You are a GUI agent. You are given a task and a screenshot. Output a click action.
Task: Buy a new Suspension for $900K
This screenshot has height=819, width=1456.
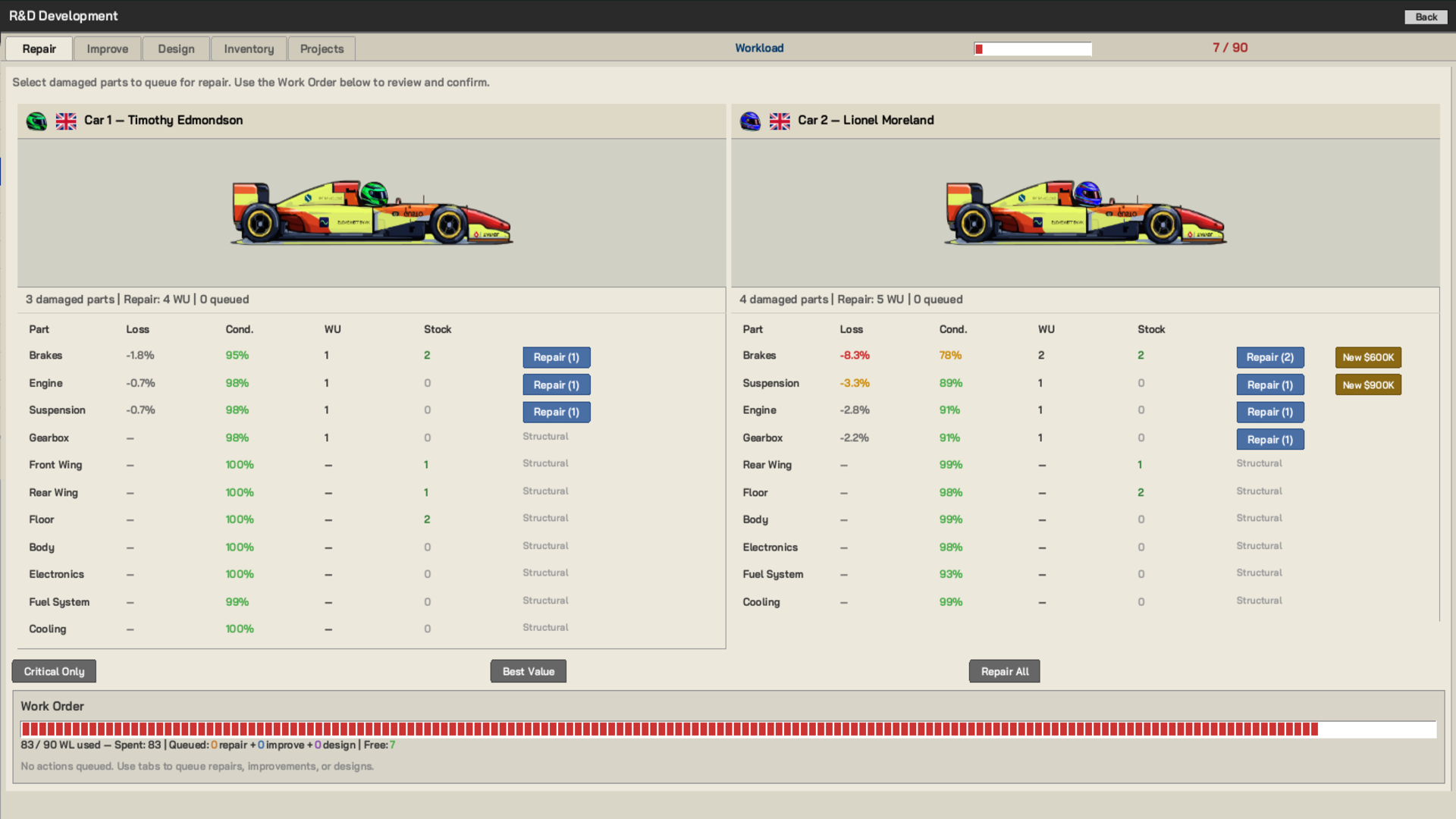tap(1367, 384)
